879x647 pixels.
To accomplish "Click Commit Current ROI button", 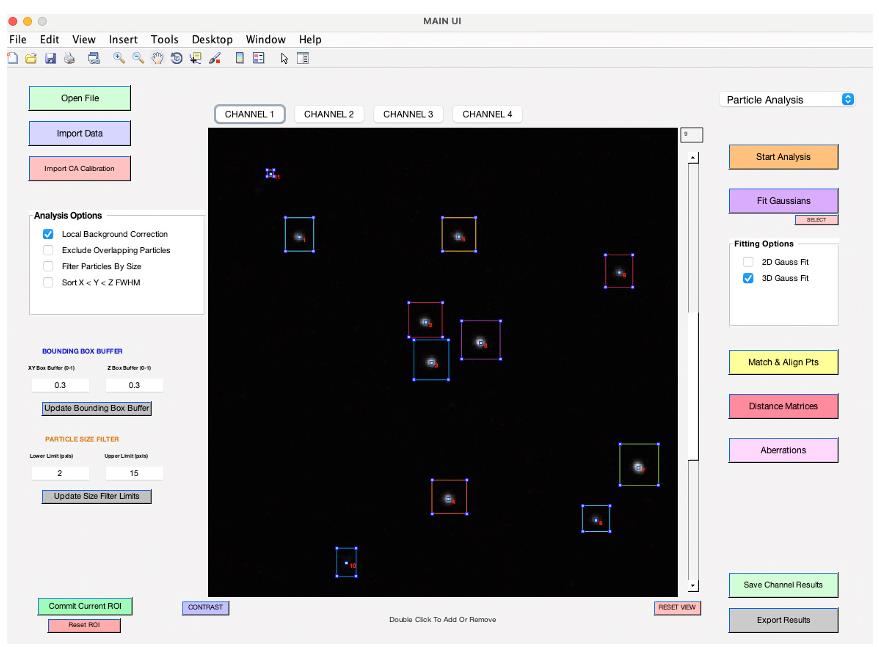I will [x=85, y=606].
